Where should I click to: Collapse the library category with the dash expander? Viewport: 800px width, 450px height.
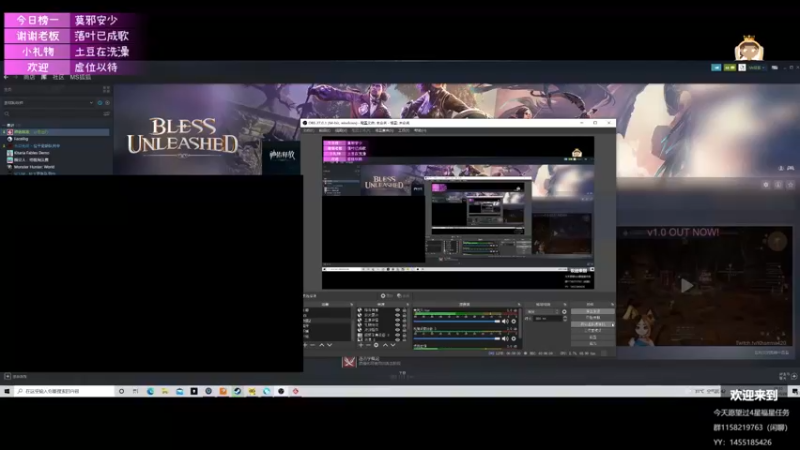pos(5,125)
